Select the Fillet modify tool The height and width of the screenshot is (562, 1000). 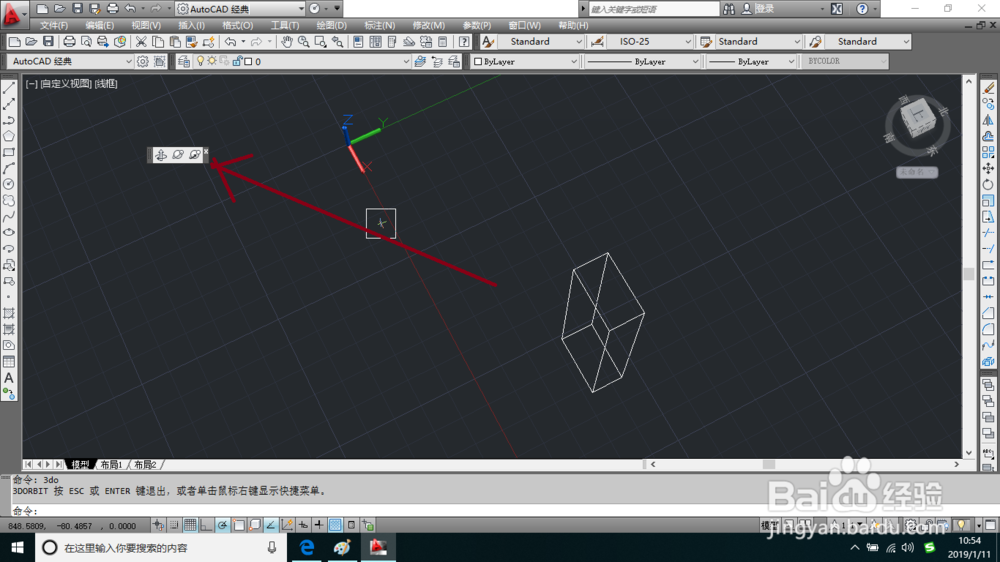988,329
